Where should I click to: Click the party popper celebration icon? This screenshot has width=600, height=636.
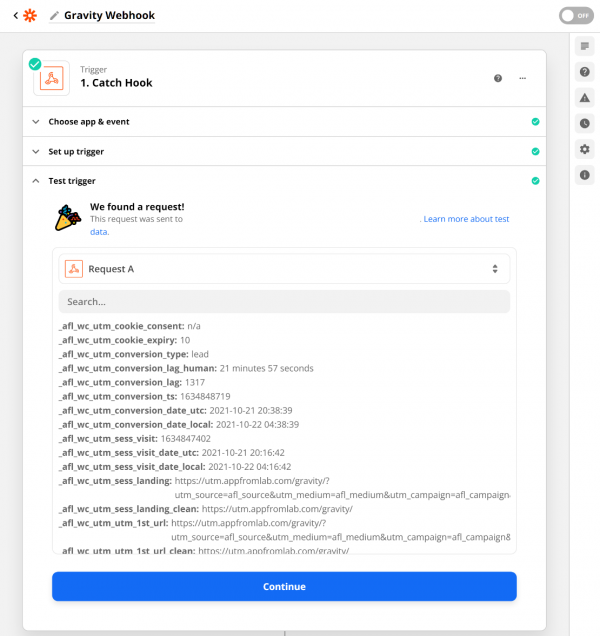tap(68, 218)
